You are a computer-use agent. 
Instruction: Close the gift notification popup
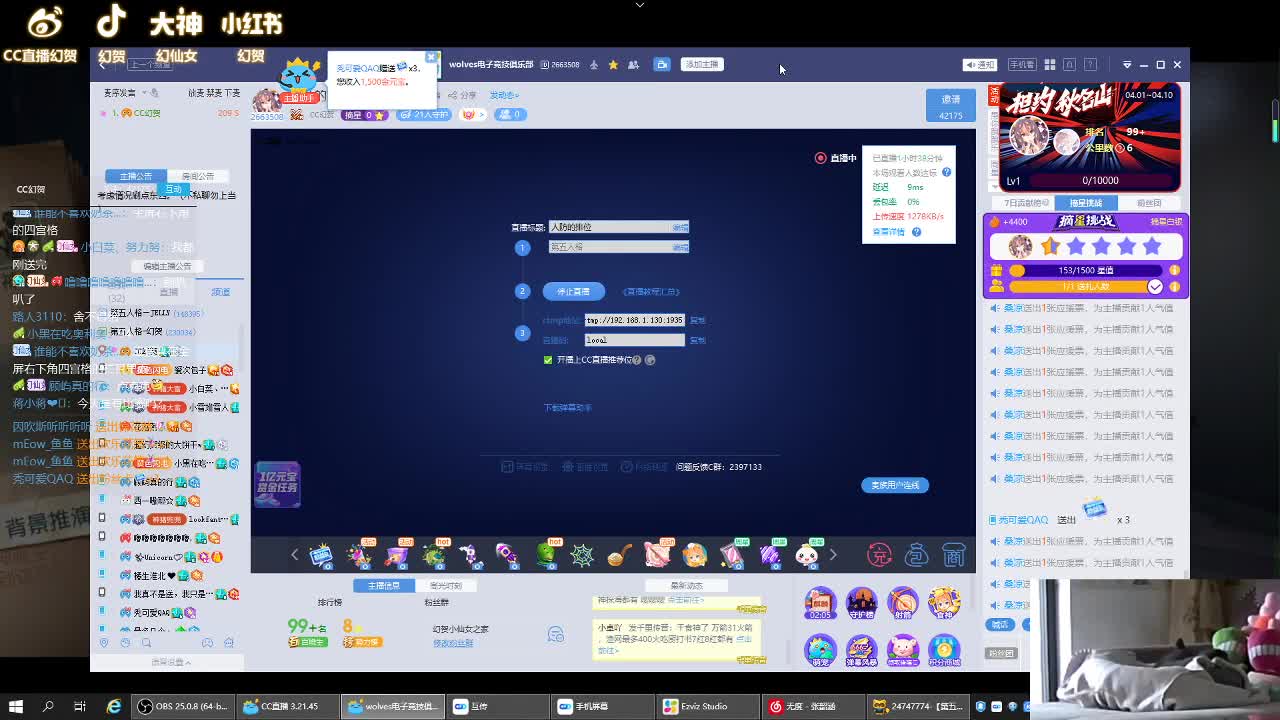431,57
